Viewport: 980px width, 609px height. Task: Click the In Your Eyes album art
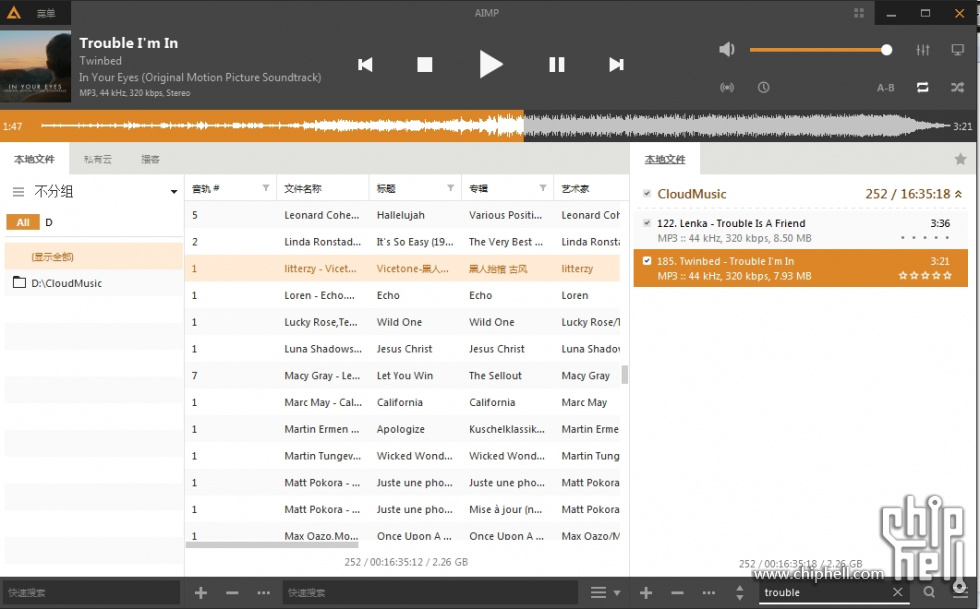click(x=36, y=66)
